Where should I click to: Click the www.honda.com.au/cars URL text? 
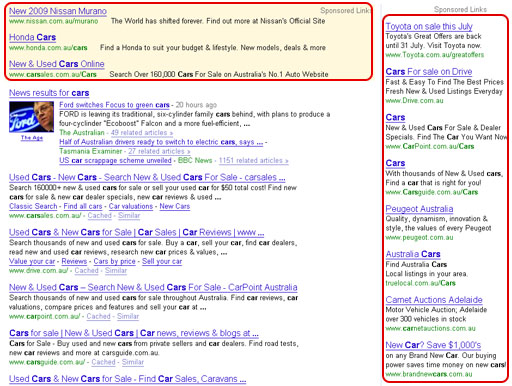pos(48,48)
